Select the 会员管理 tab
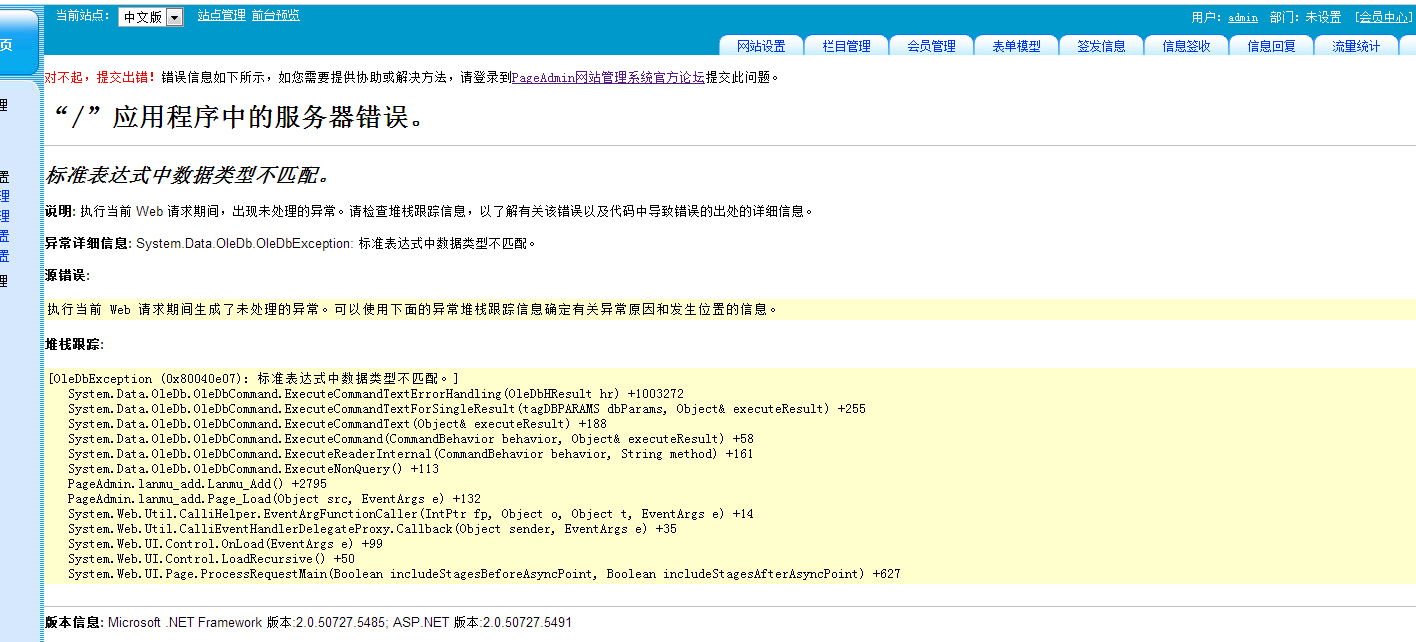 pos(931,46)
